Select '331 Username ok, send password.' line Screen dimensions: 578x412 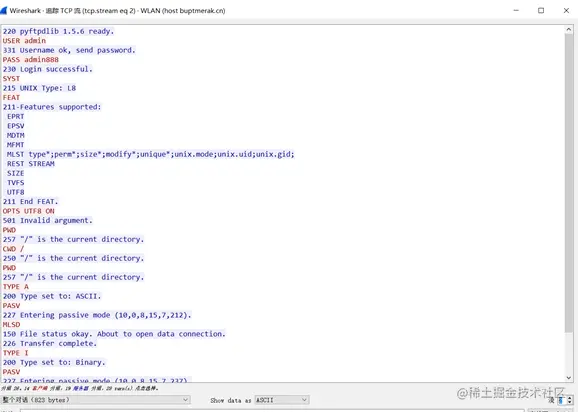69,50
